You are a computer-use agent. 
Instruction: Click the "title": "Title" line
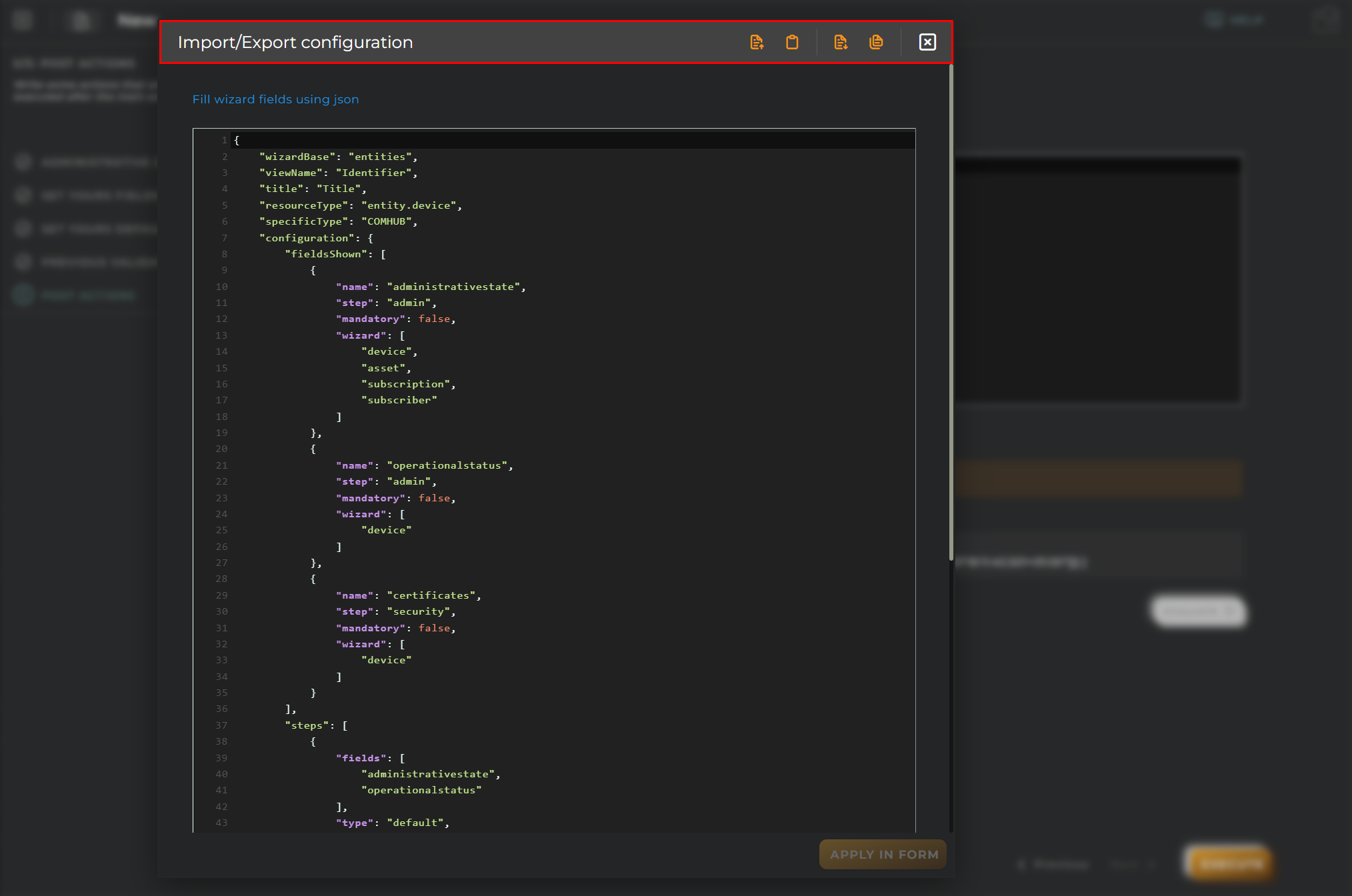pos(313,189)
